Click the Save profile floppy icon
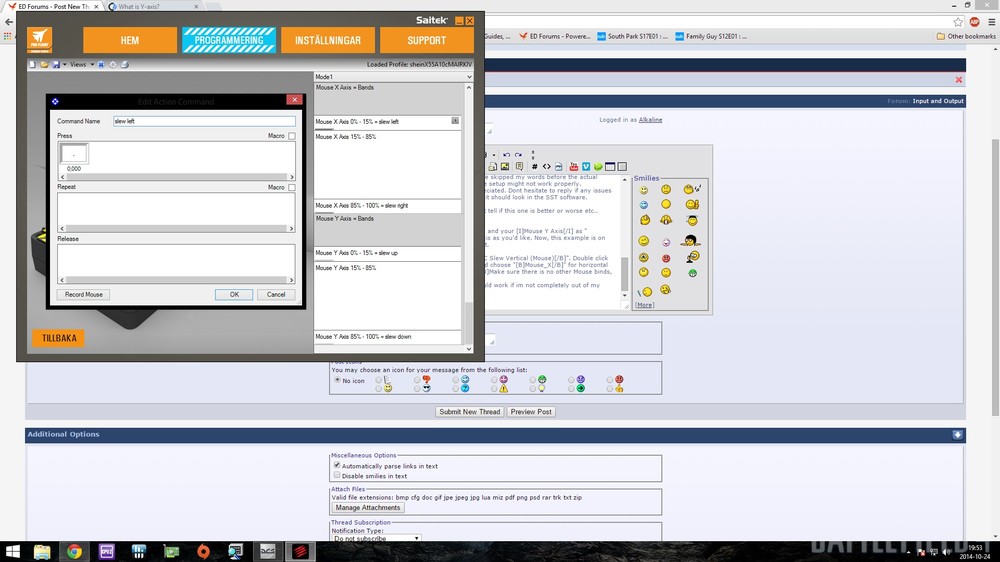Viewport: 1000px width, 562px height. [x=56, y=64]
